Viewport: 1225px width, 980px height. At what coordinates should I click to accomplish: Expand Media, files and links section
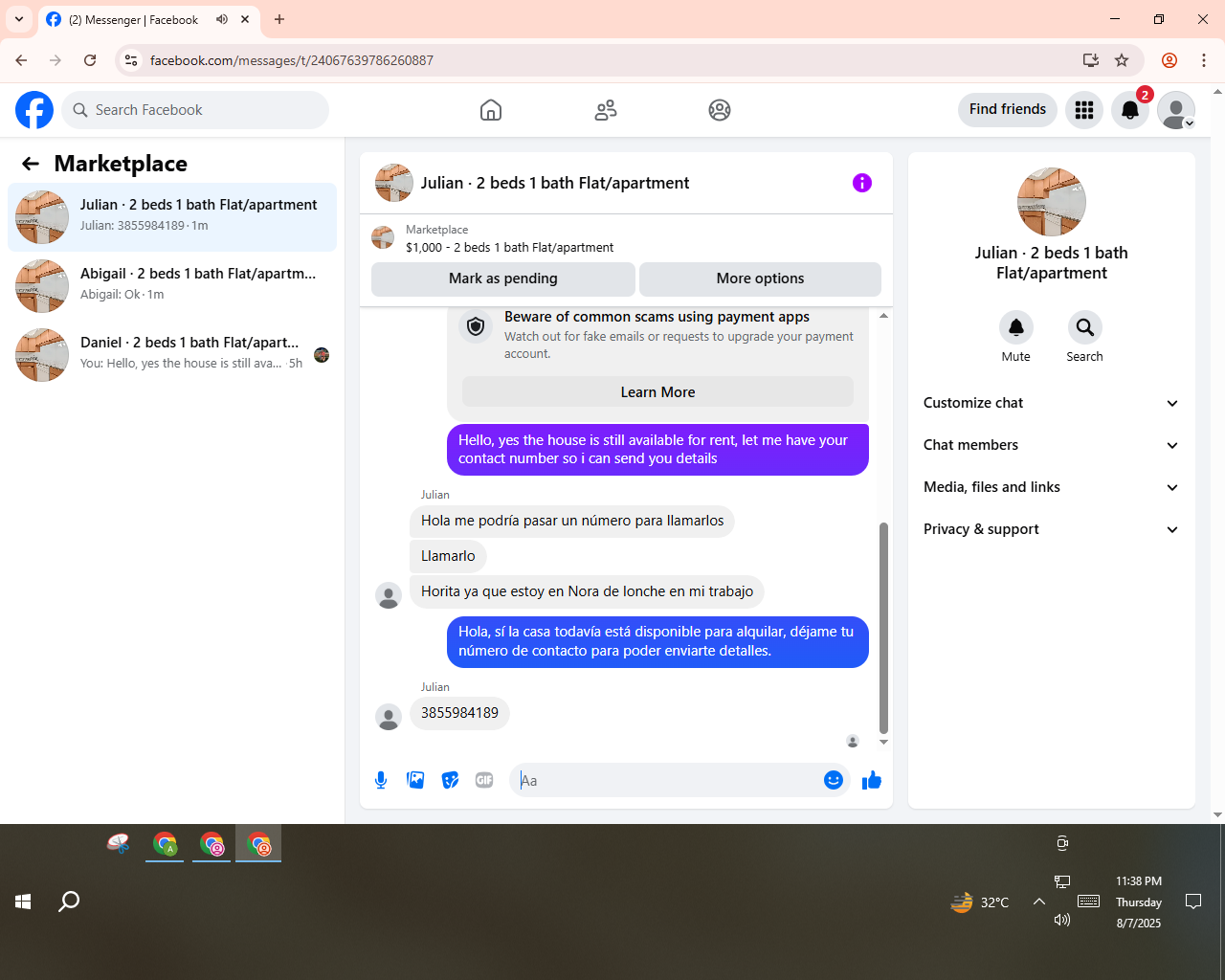click(x=1051, y=487)
